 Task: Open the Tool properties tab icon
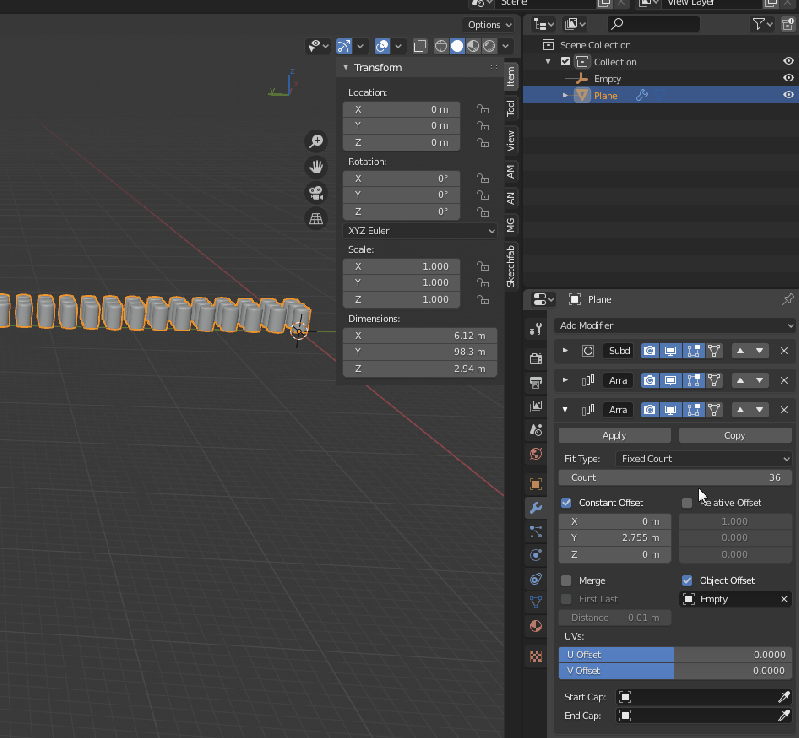536,330
